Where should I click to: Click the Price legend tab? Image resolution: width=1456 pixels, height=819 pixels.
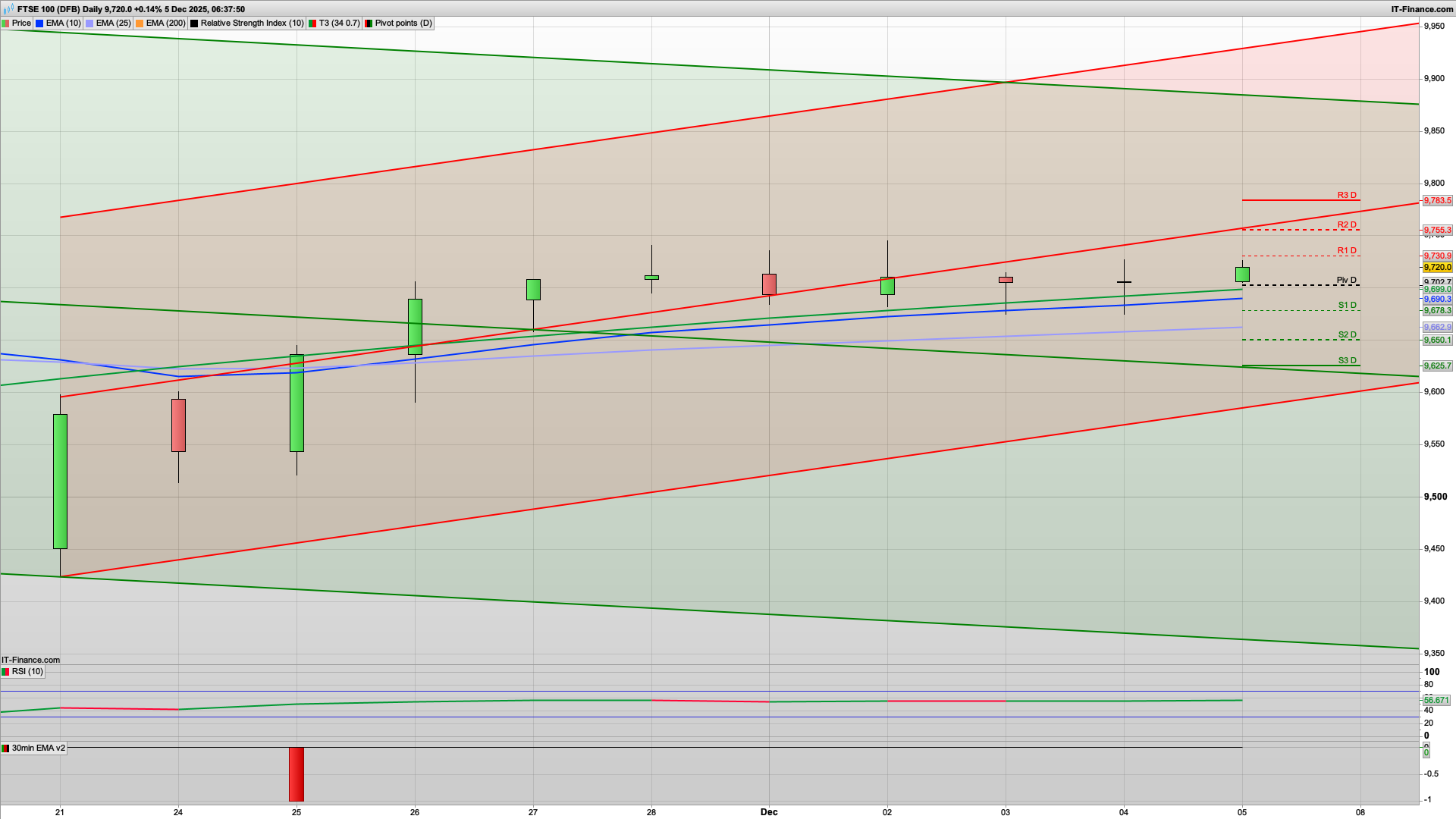coord(20,23)
